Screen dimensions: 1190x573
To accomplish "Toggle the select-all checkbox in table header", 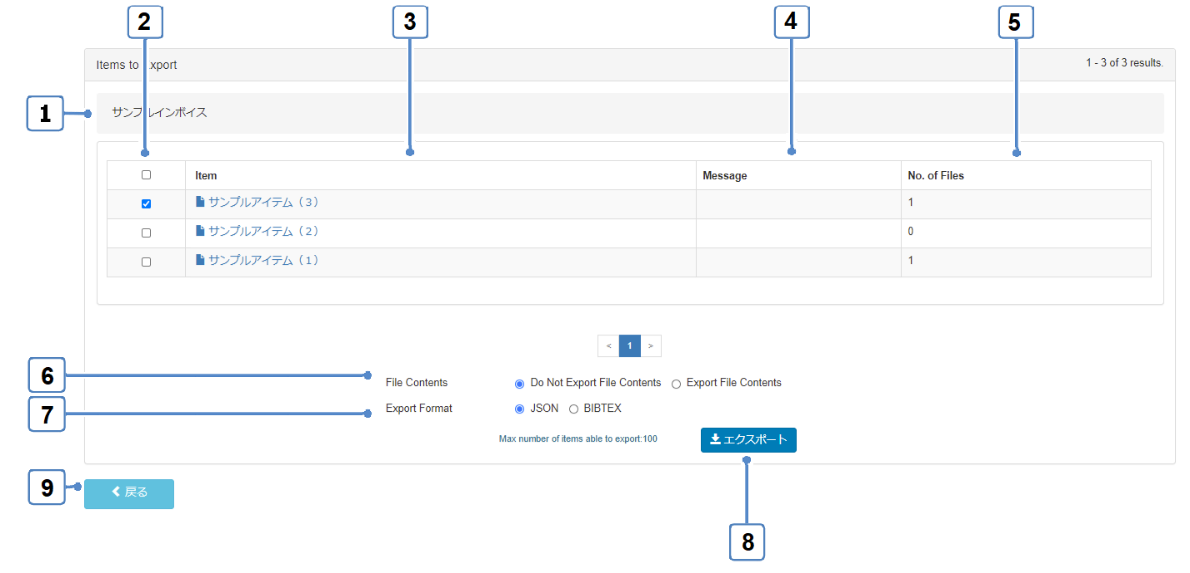I will tap(146, 175).
